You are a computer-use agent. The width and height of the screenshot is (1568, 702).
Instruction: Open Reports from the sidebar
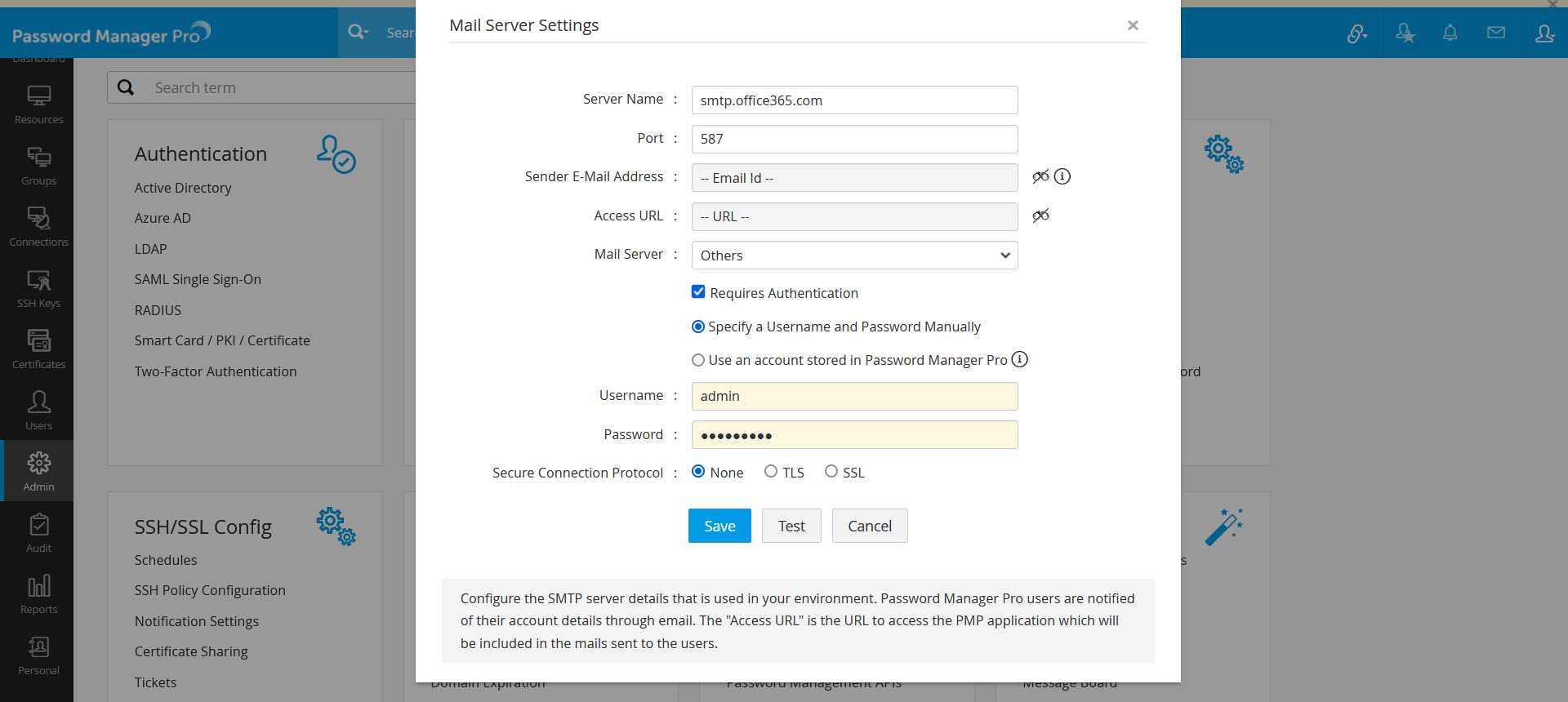point(38,593)
